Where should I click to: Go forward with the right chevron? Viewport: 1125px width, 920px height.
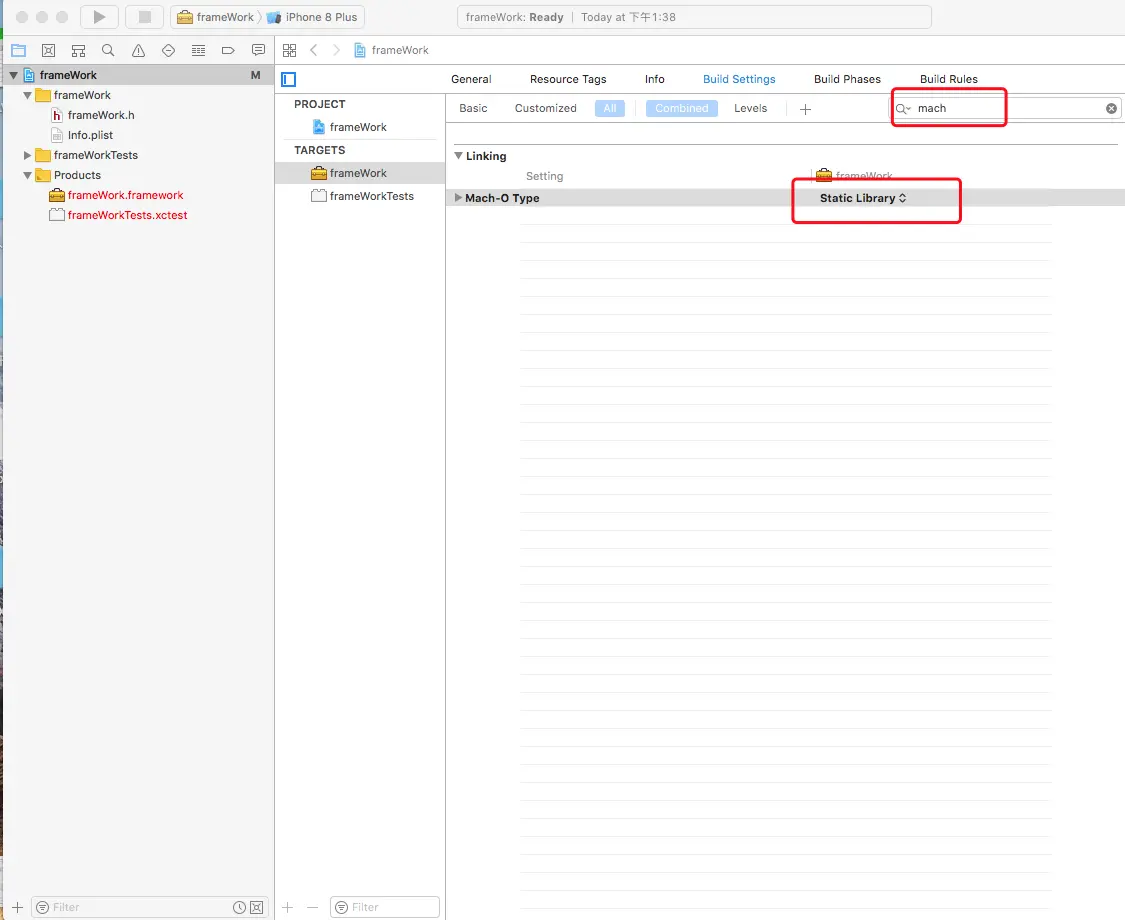tap(336, 50)
